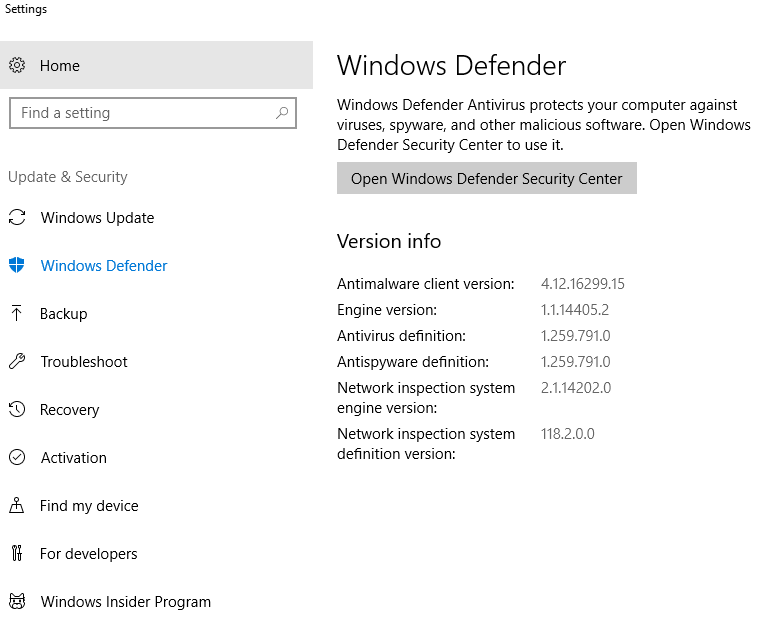Viewport: 764px width, 627px height.
Task: Click the Windows Update refresh arrows icon
Action: pos(17,217)
